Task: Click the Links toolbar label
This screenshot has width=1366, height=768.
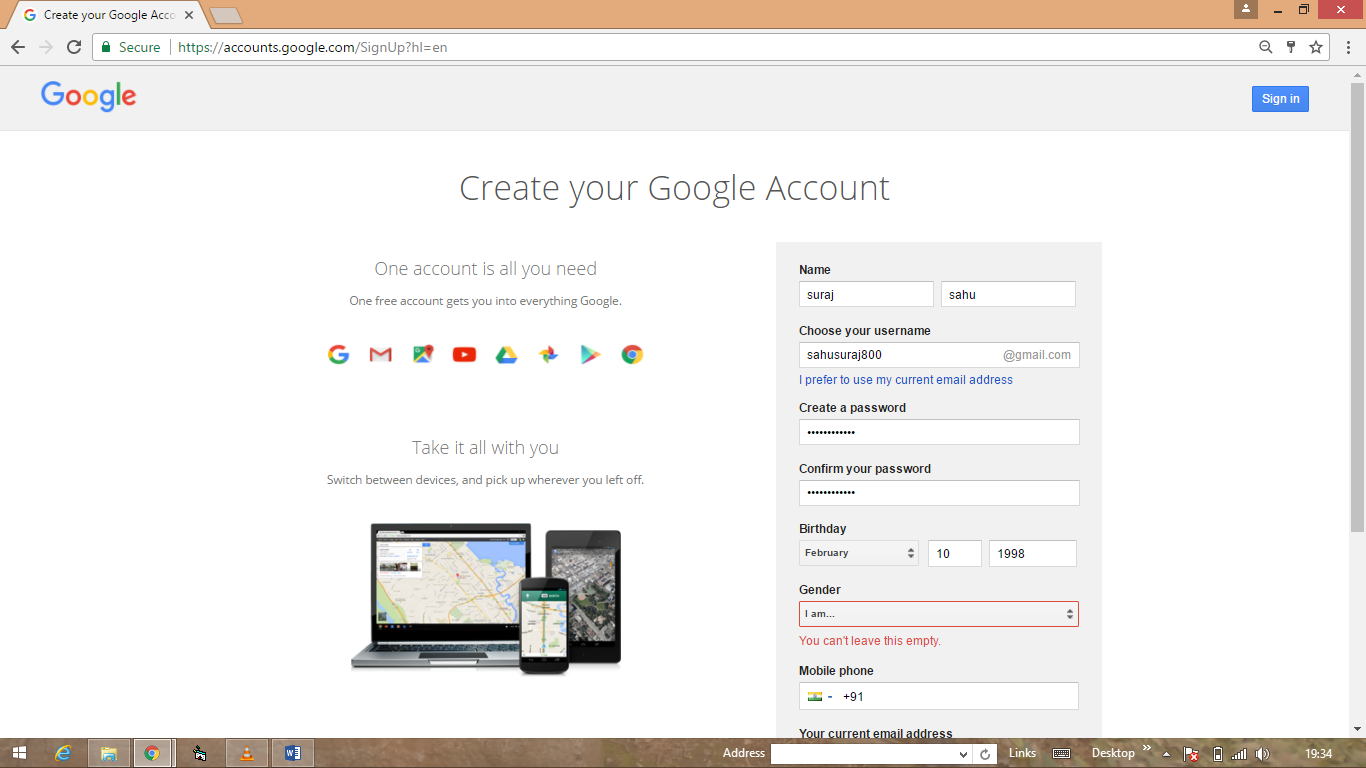Action: click(1023, 753)
